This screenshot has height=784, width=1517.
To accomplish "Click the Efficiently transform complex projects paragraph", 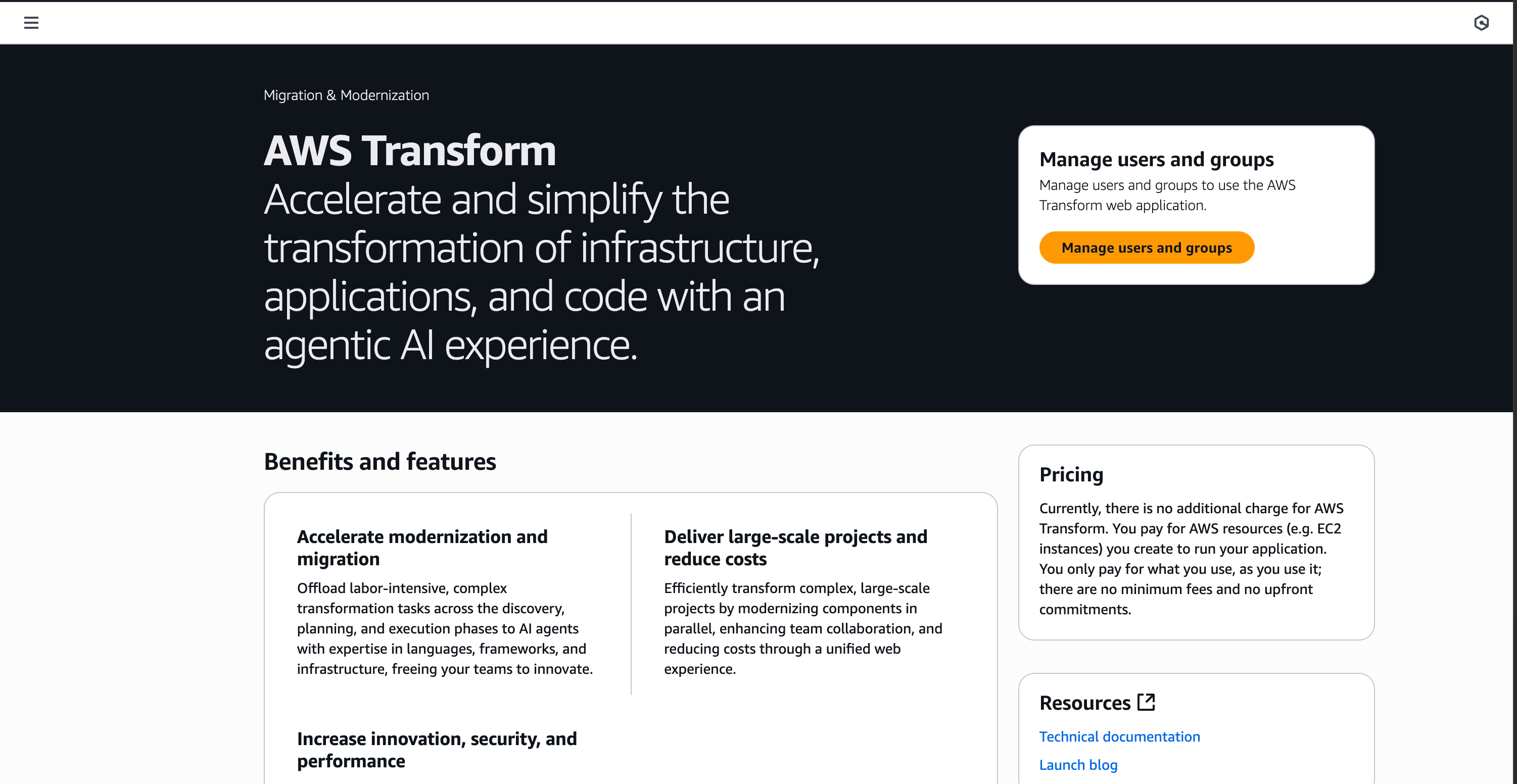I will tap(802, 628).
